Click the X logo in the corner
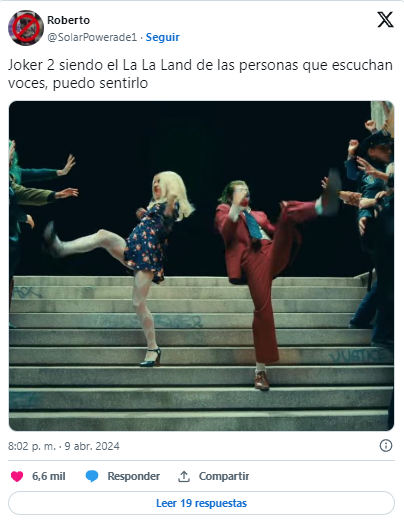 385,19
